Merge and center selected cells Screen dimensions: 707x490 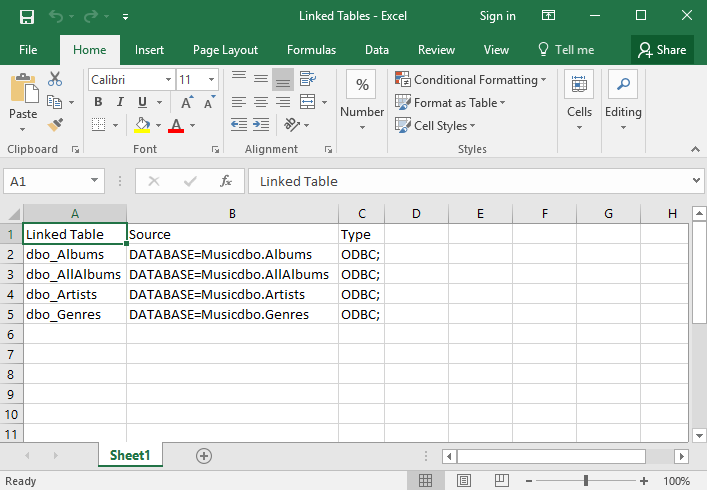308,102
